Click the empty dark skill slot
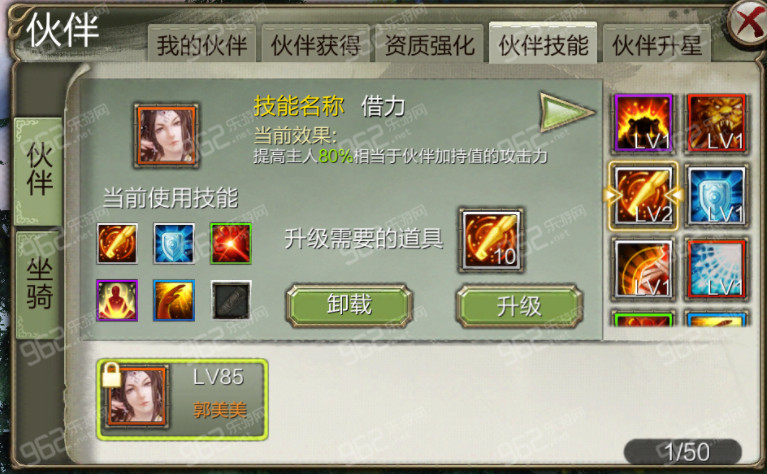 (231, 300)
